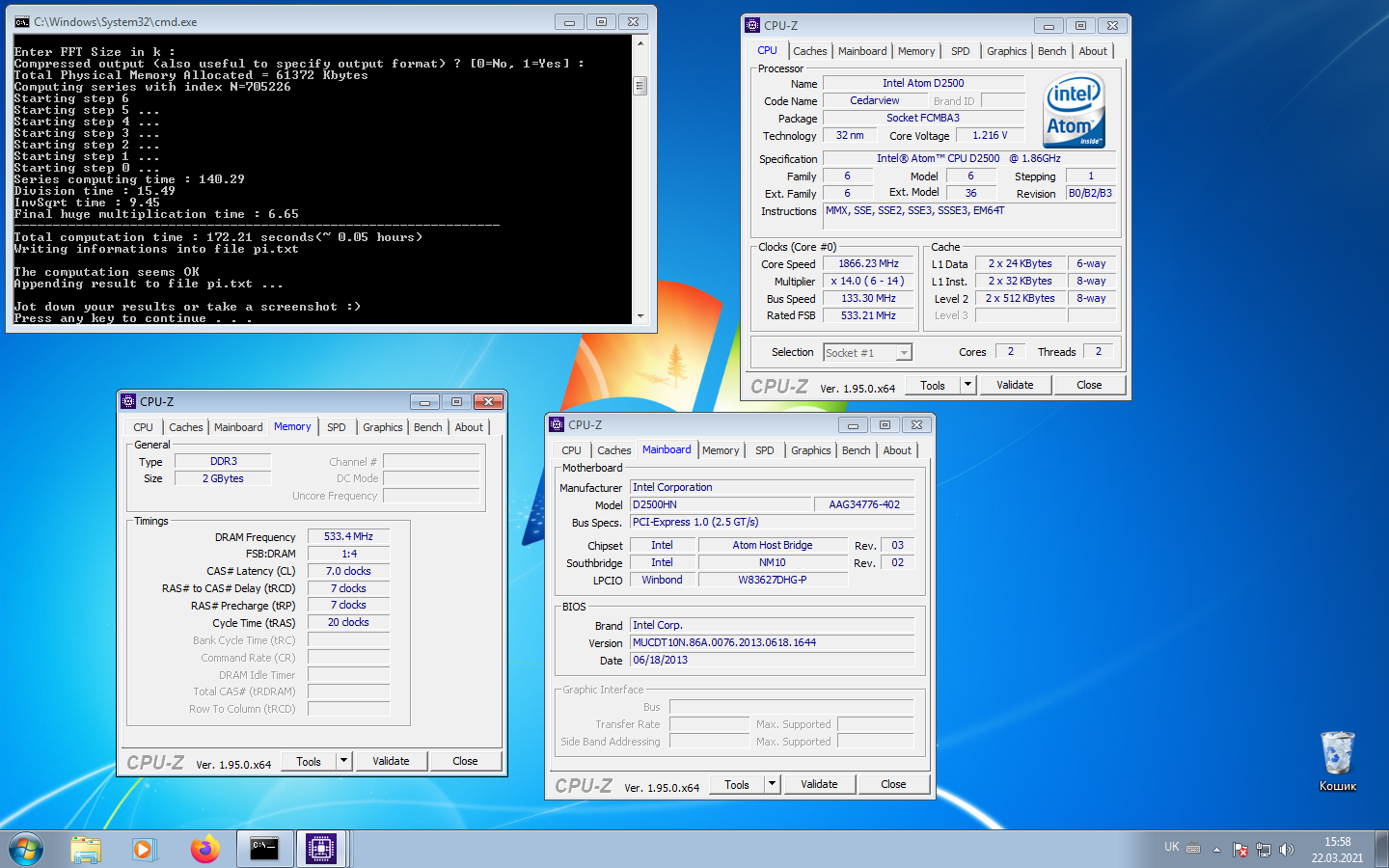Open SPD tab in CPU window

960,51
